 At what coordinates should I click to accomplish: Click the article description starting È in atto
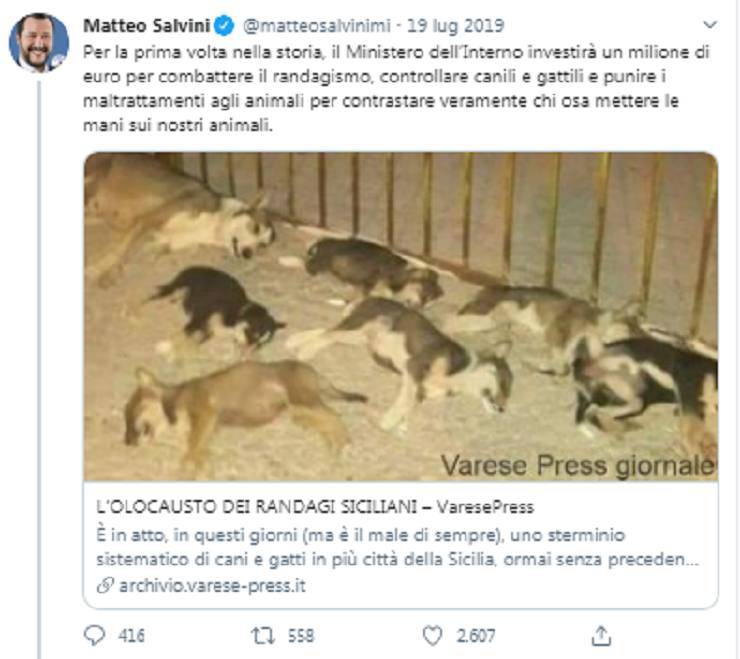tap(397, 548)
